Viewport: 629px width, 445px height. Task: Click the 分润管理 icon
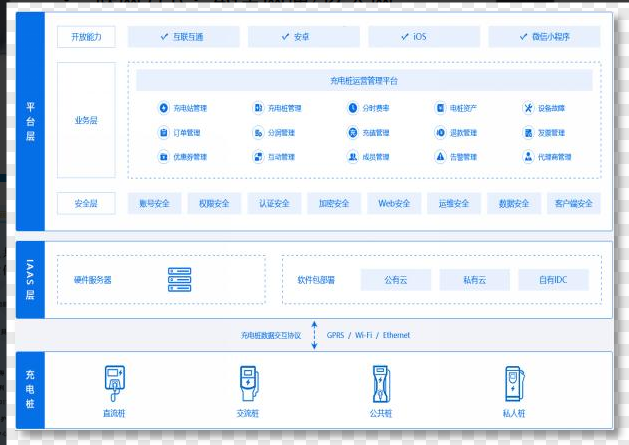click(x=258, y=132)
